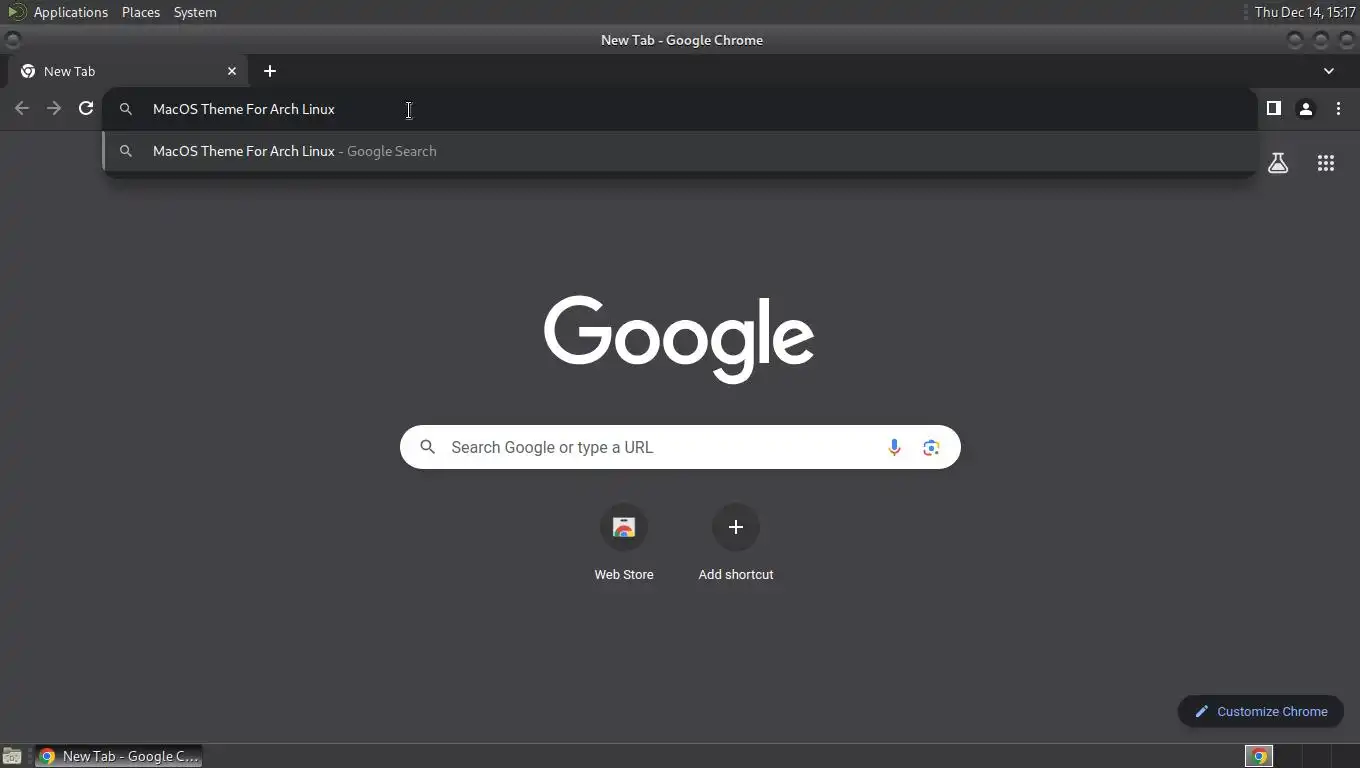Click the address bar text field
1360x768 pixels.
pos(680,109)
